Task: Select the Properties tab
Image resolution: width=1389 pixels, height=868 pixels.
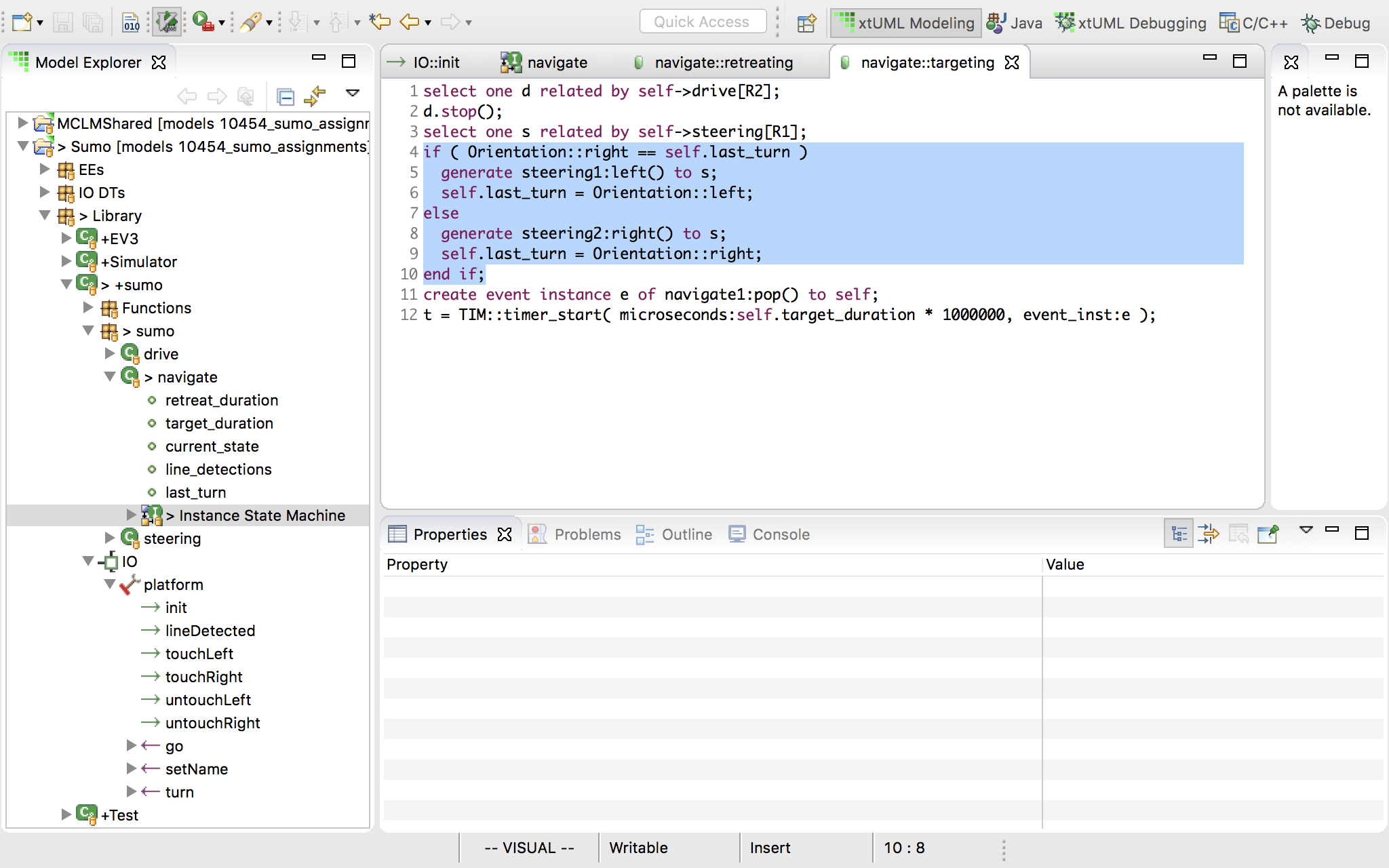Action: pos(438,534)
